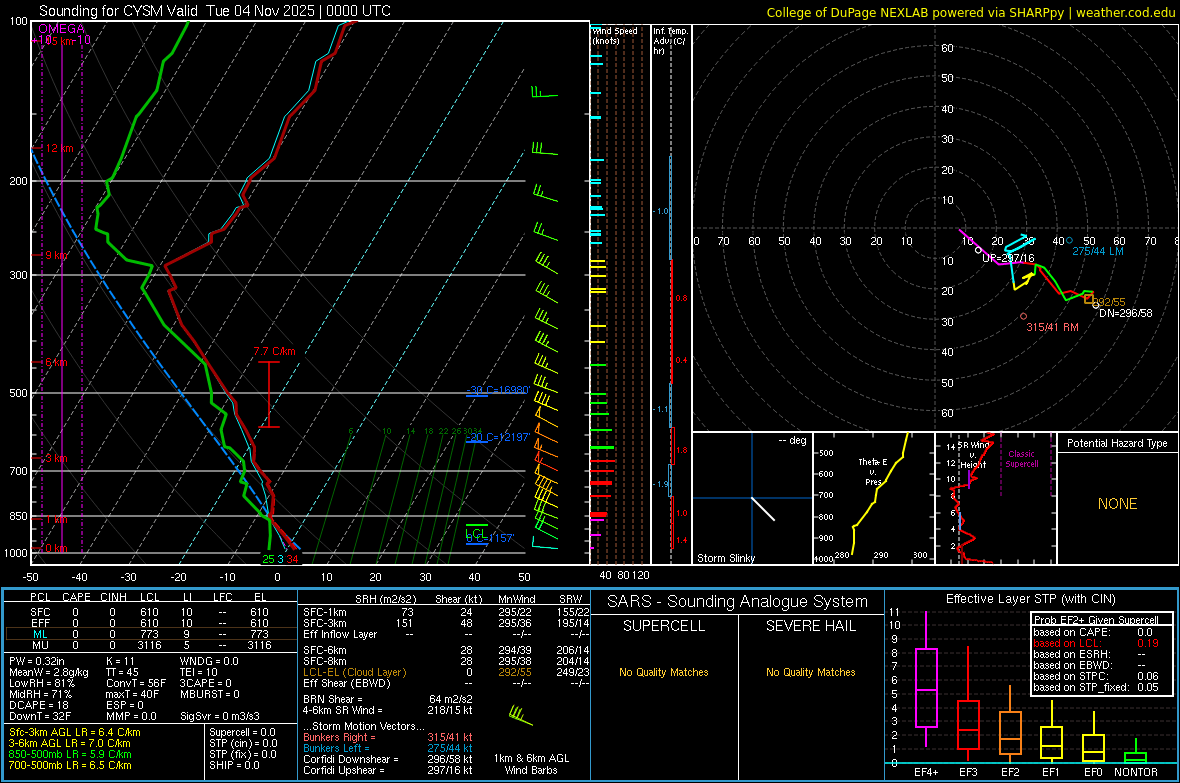This screenshot has height=783, width=1180.
Task: Click the SigSvr = 0 m3/s3 value
Action: (x=220, y=716)
